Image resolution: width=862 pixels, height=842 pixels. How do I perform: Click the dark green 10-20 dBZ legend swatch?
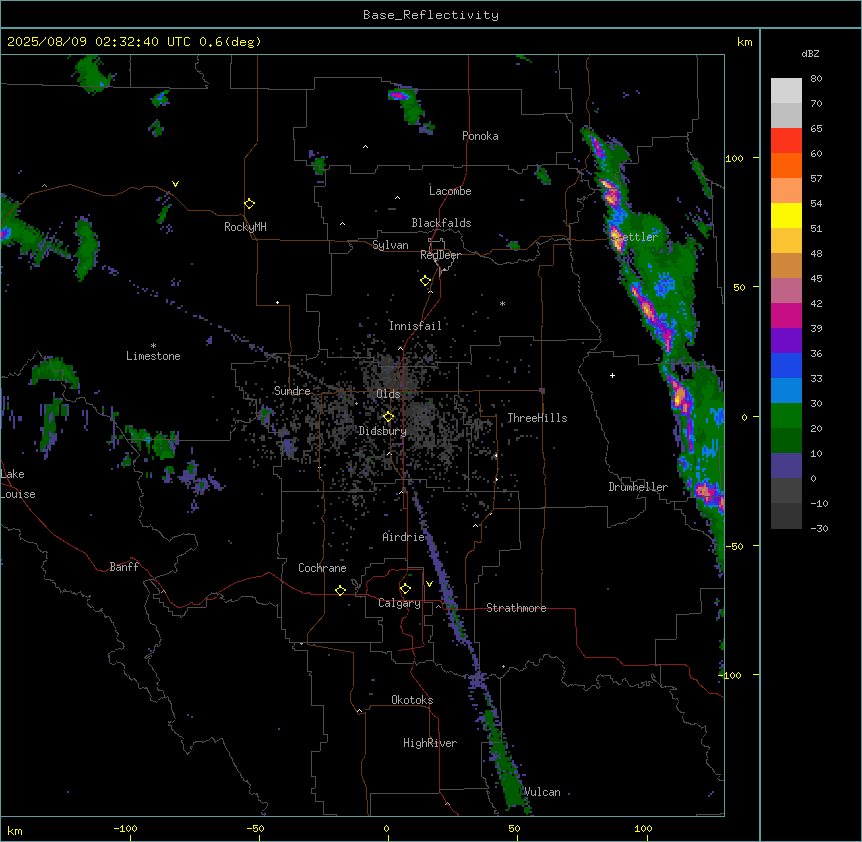click(x=786, y=440)
